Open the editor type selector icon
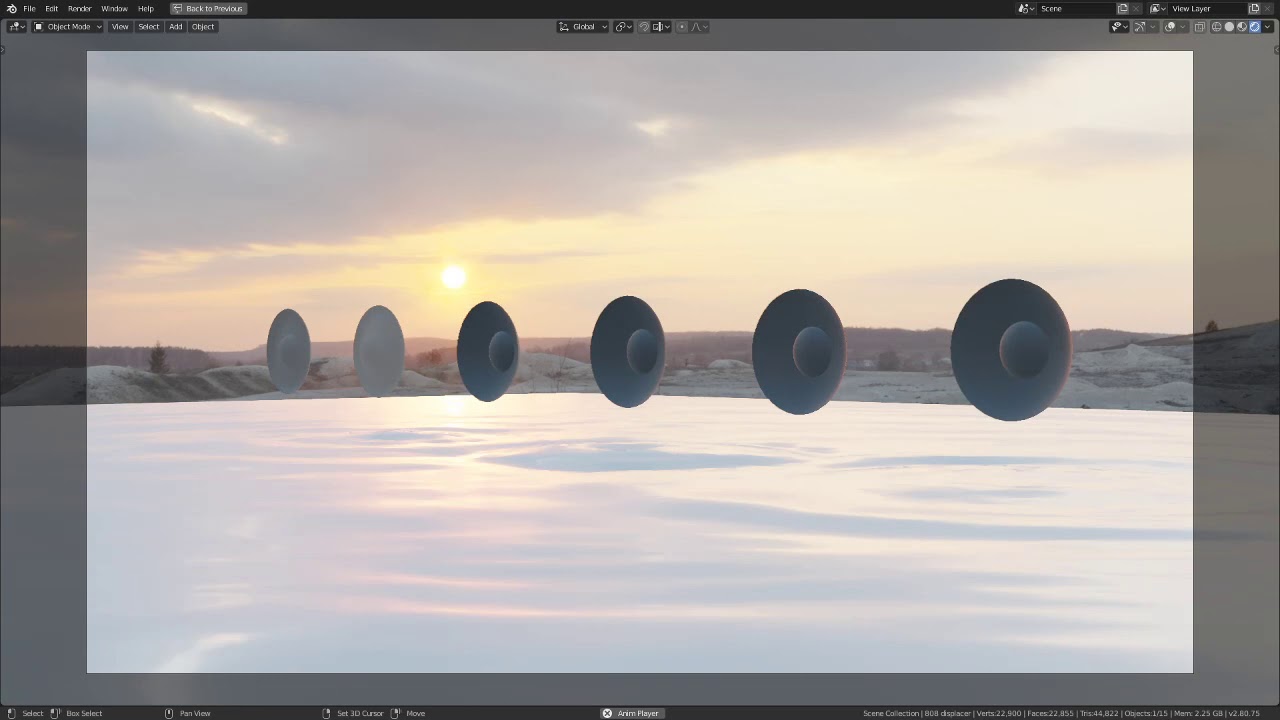The image size is (1280, 720). (x=16, y=26)
